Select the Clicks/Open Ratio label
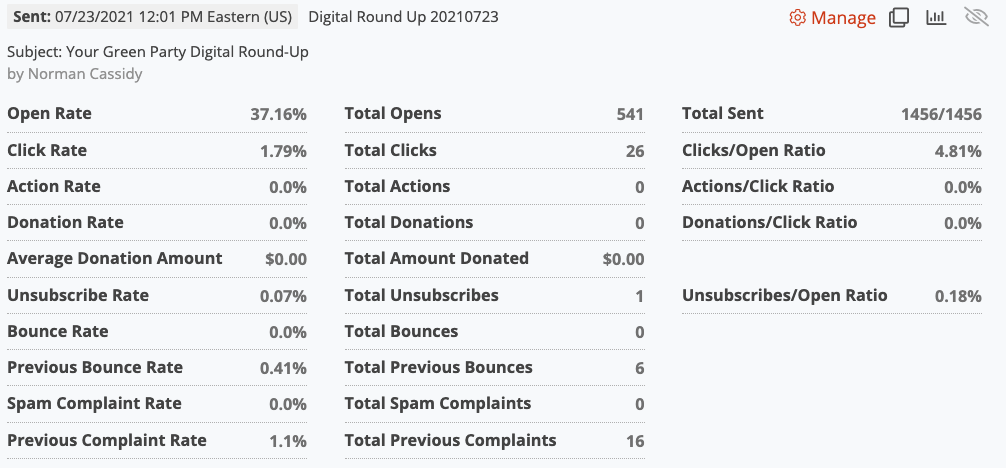The height and width of the screenshot is (468, 1006). tap(754, 150)
